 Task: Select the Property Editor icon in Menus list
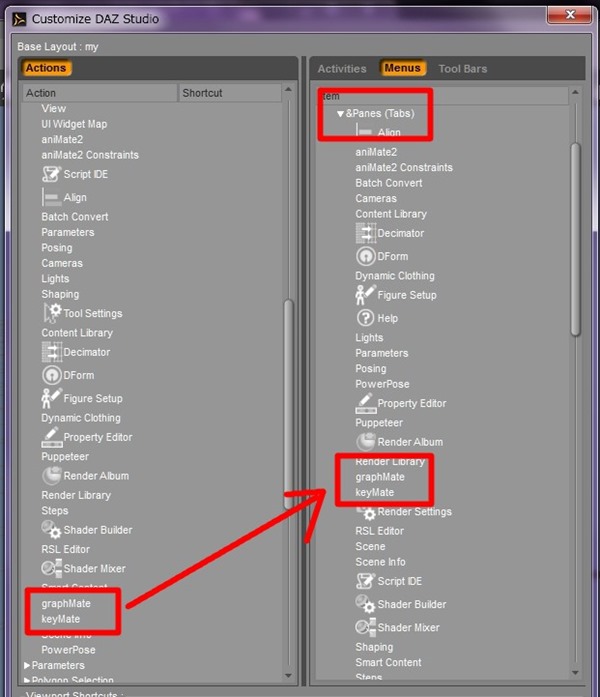pos(365,403)
